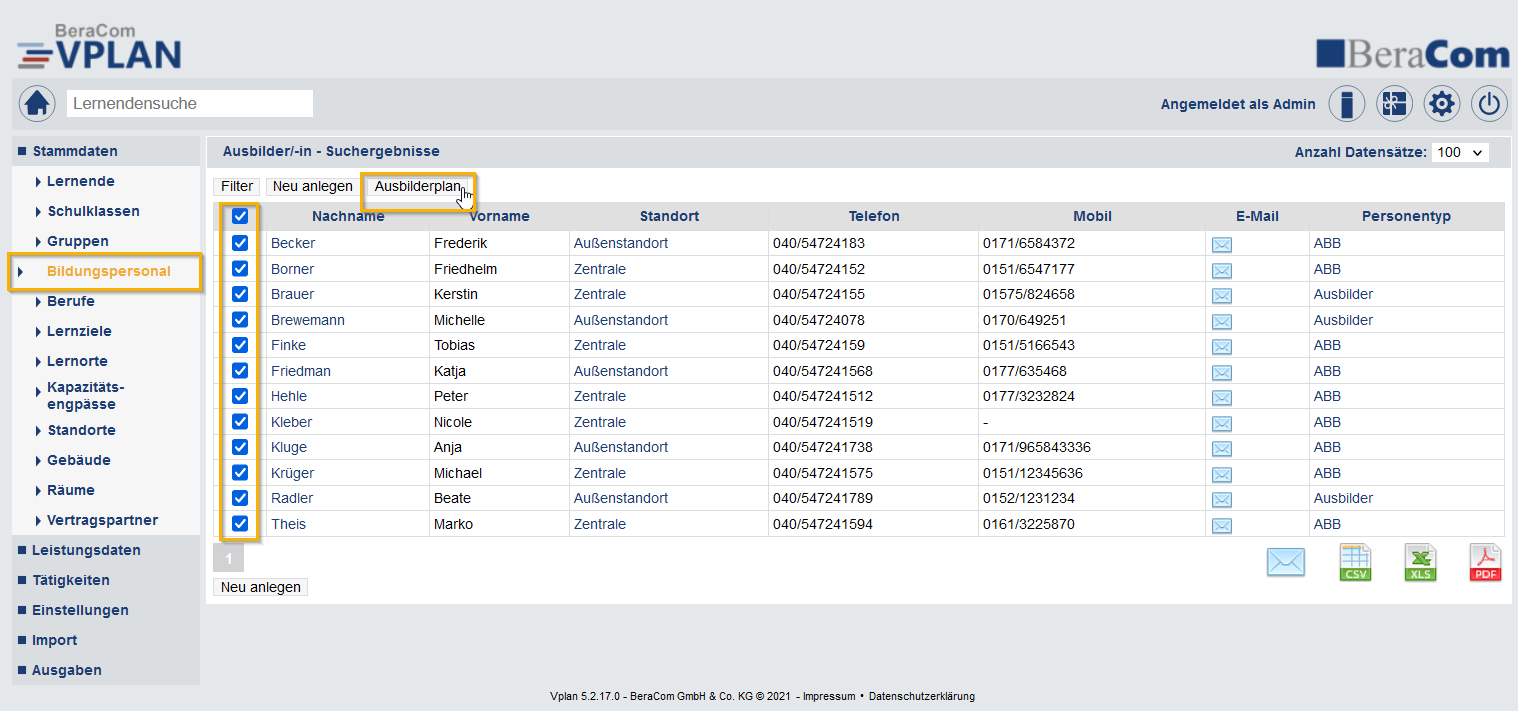The image size is (1518, 711).
Task: Click the Ausbilderplan button
Action: point(418,186)
